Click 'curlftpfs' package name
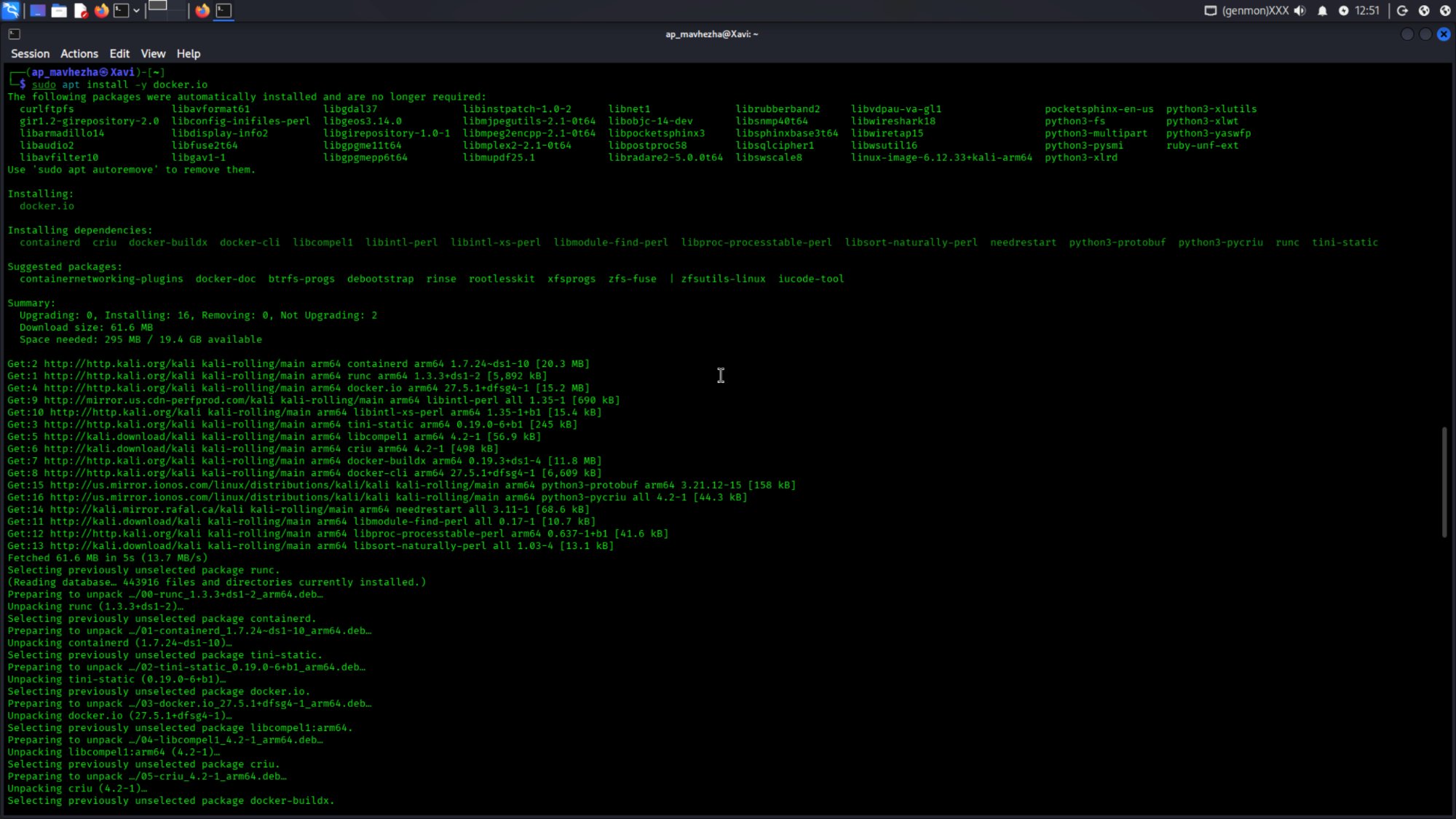Image resolution: width=1456 pixels, height=819 pixels. (47, 109)
